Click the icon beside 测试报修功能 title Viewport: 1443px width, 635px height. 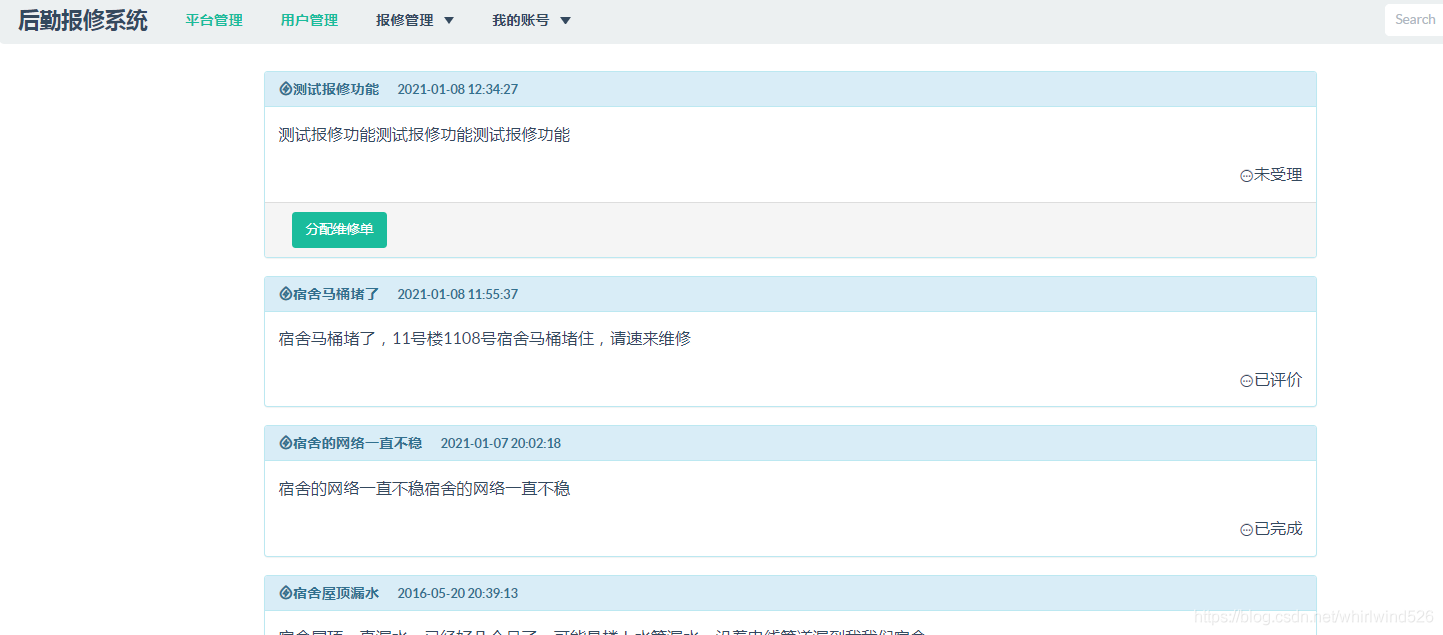coord(285,89)
